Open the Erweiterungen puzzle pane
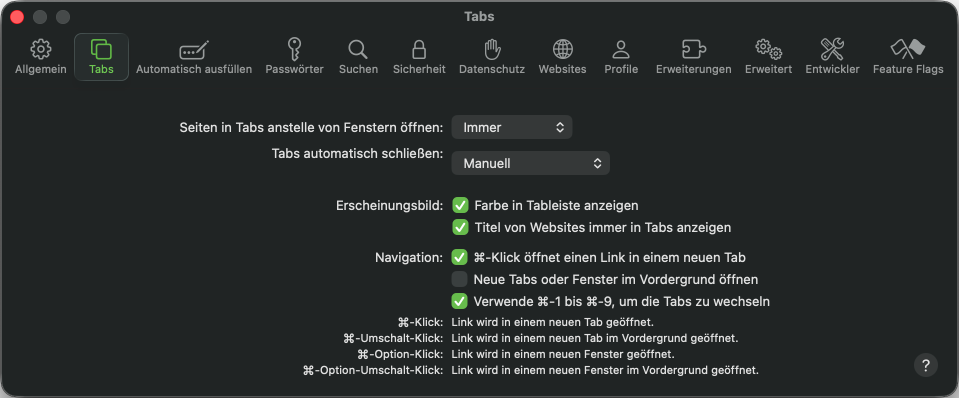Screen dimensions: 959x398 694,57
